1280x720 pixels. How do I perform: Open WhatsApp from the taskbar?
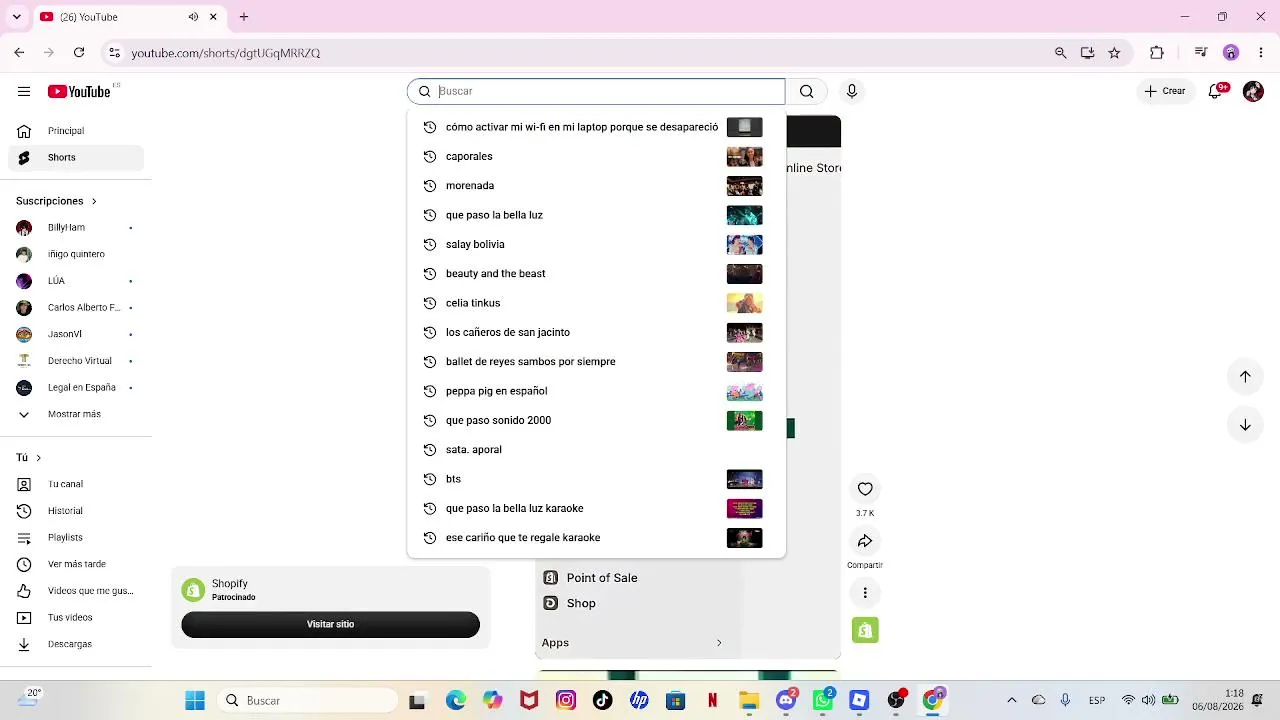823,700
